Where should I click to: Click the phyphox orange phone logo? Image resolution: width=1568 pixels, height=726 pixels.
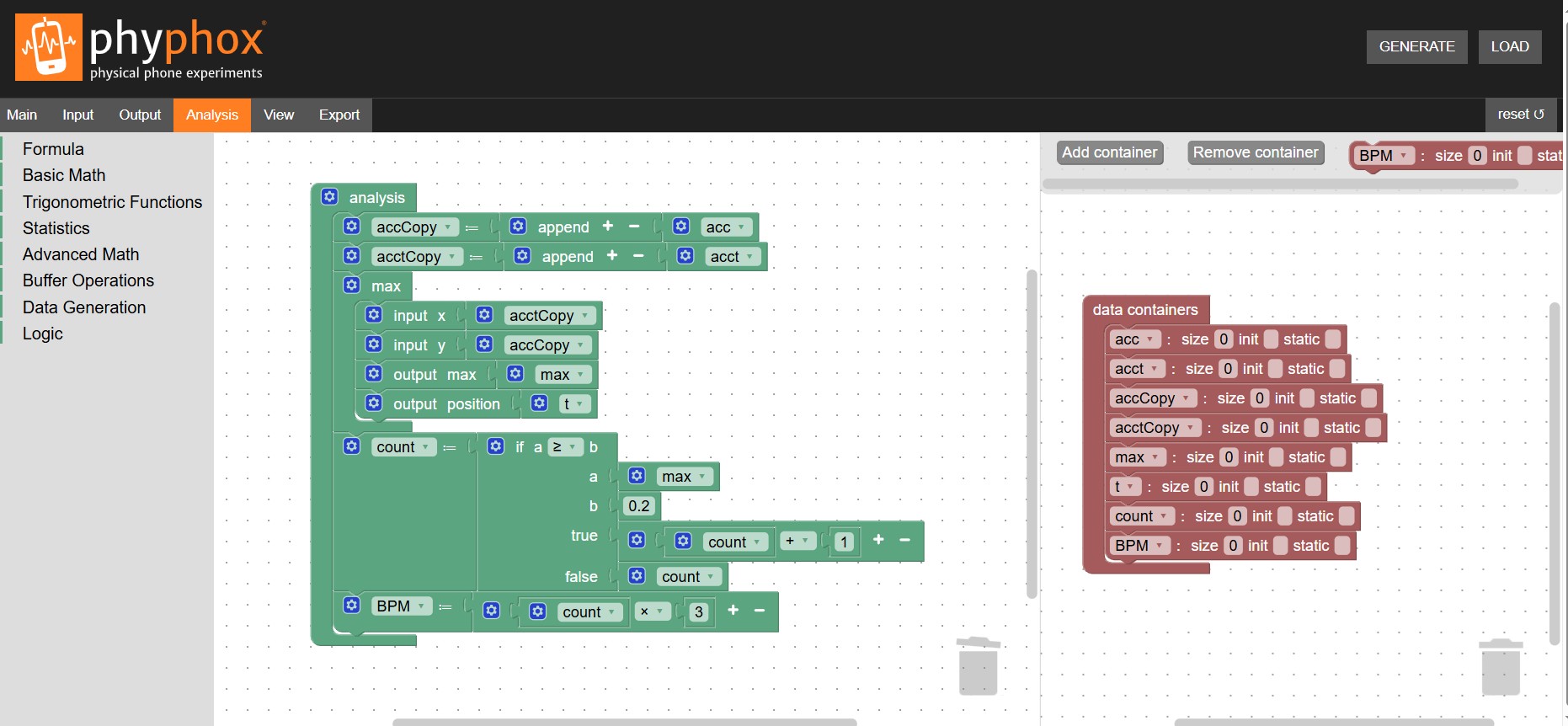pyautogui.click(x=49, y=47)
